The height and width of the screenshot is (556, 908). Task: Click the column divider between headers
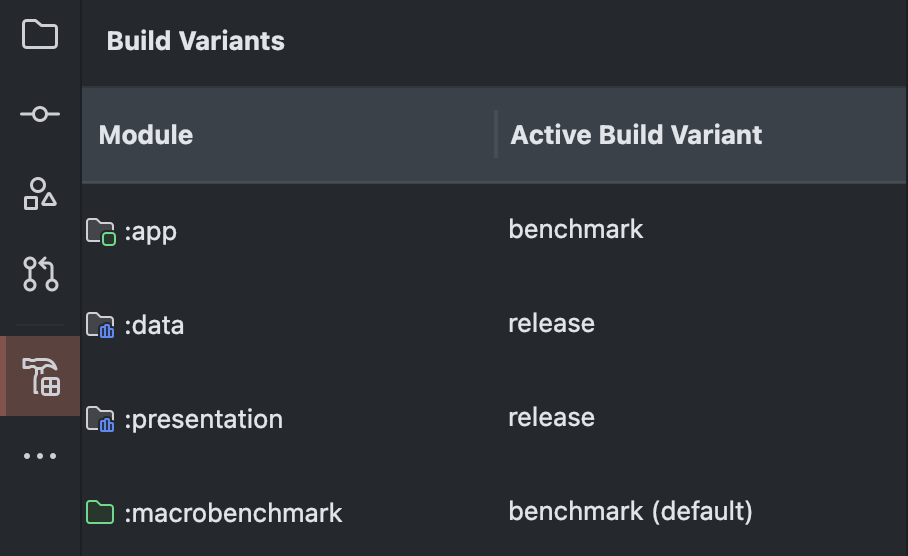click(496, 134)
